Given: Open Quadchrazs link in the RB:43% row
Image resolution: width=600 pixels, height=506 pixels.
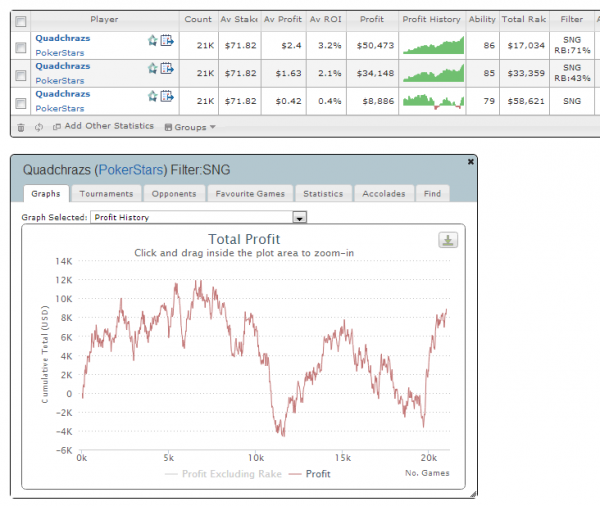Looking at the screenshot, I should 63,66.
